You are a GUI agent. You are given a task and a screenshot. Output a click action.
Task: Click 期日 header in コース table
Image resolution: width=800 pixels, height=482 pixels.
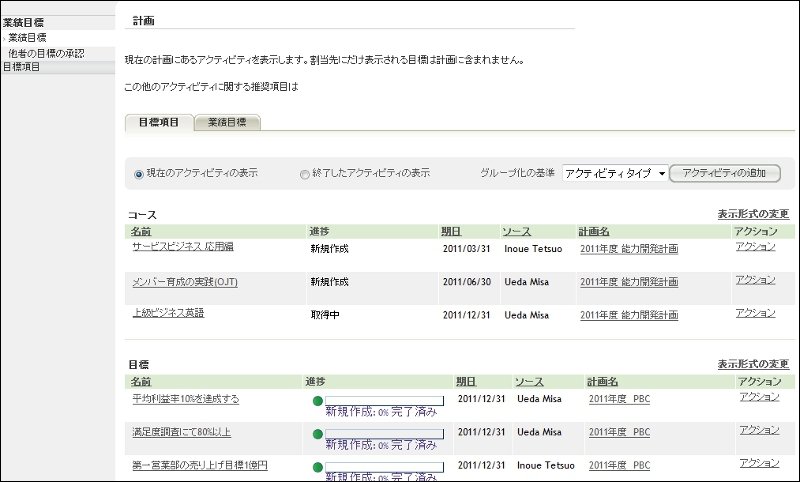point(451,232)
